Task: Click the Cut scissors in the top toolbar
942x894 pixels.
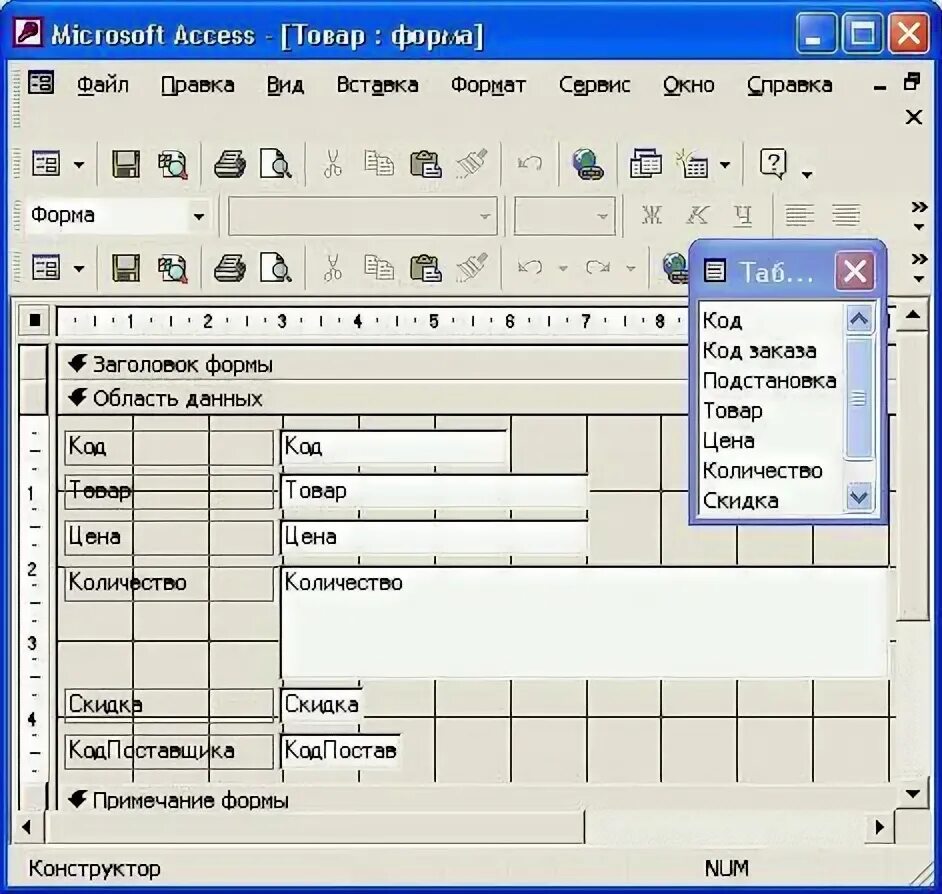Action: [x=332, y=164]
